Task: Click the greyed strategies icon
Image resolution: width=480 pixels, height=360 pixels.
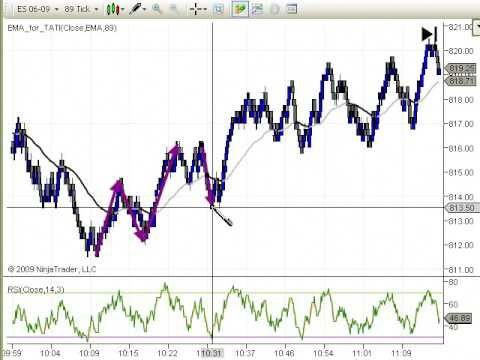Action: pos(275,9)
